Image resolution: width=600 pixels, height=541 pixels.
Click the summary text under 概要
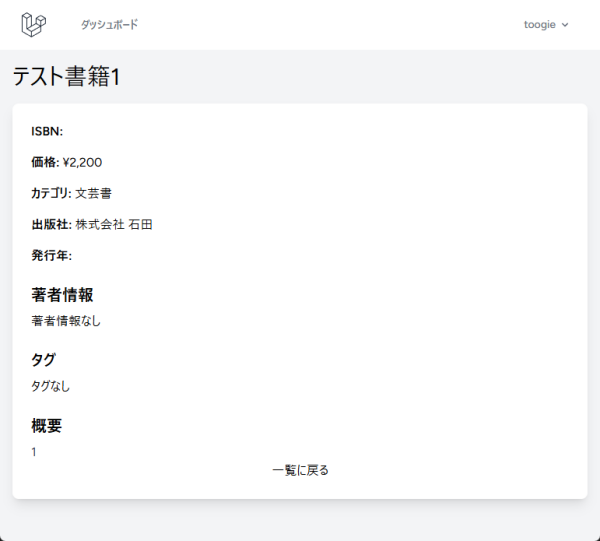point(34,452)
